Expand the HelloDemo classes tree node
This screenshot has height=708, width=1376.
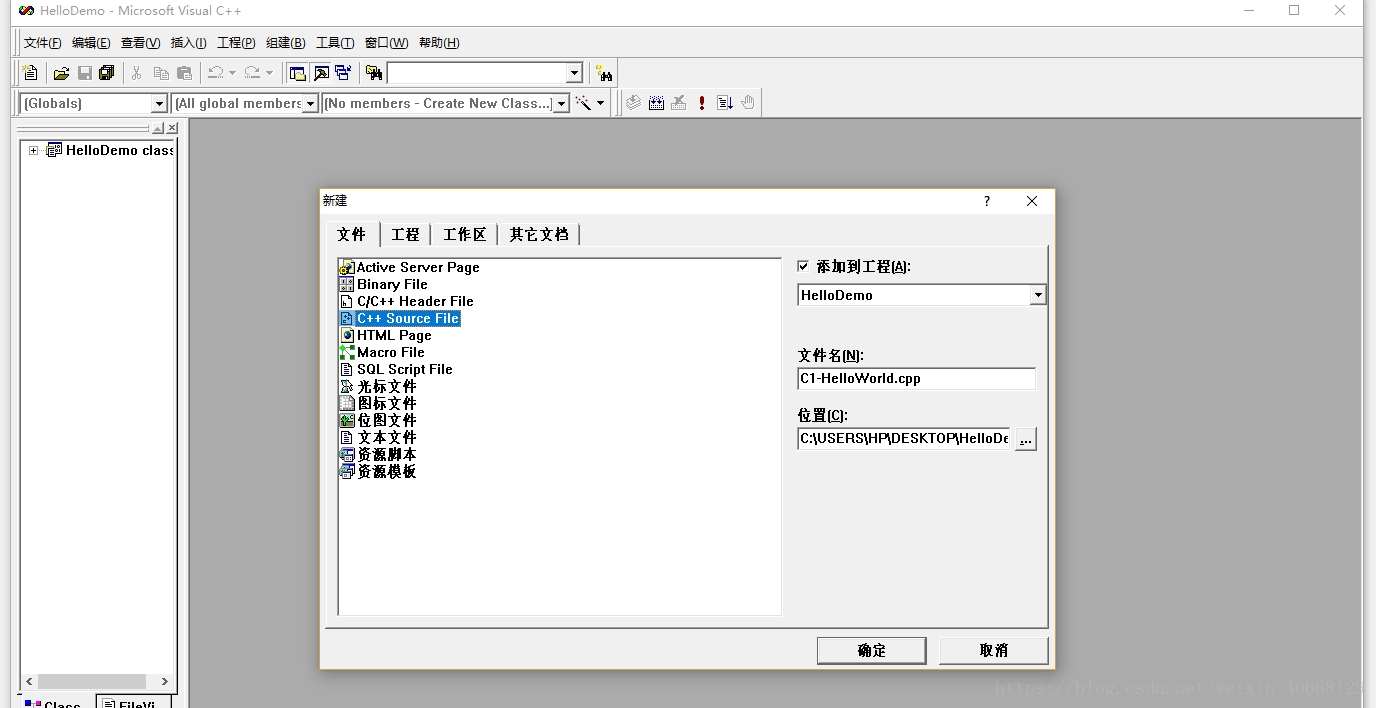point(33,151)
